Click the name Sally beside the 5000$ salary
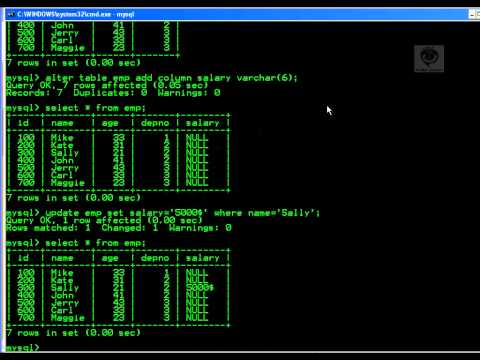 pos(65,288)
